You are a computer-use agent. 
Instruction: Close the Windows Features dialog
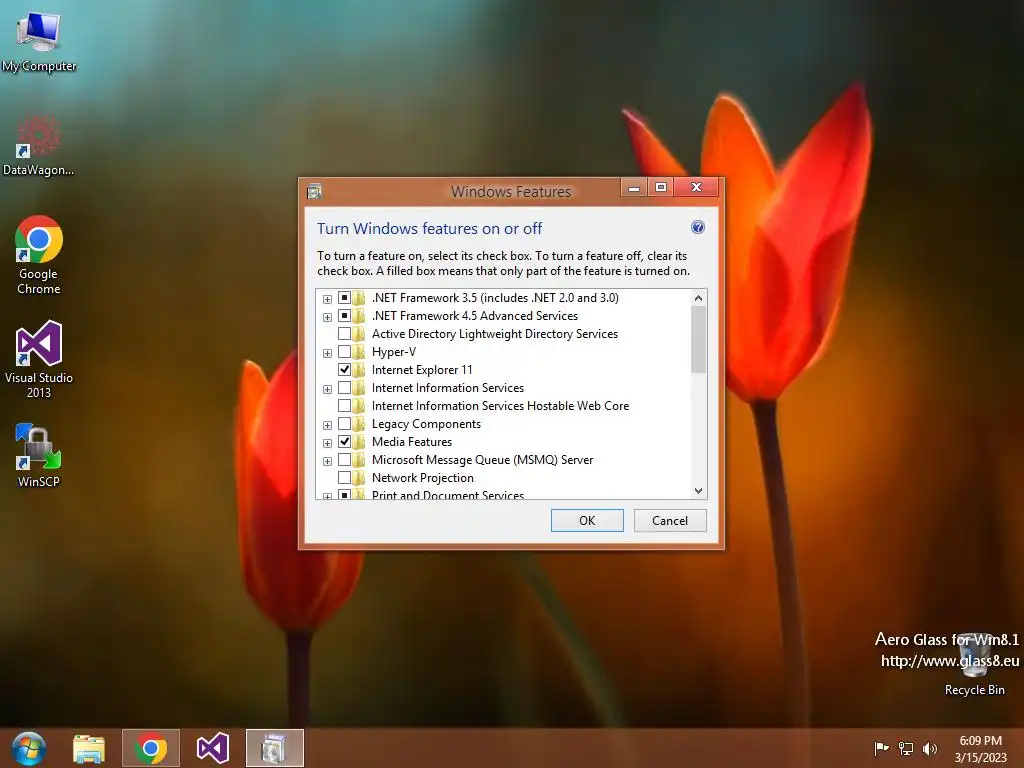696,187
